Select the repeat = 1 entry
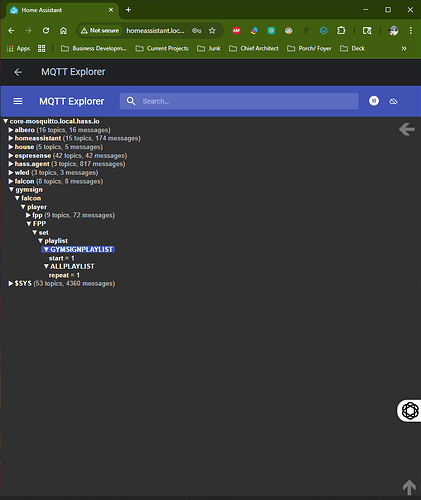The image size is (421, 500). [64, 275]
